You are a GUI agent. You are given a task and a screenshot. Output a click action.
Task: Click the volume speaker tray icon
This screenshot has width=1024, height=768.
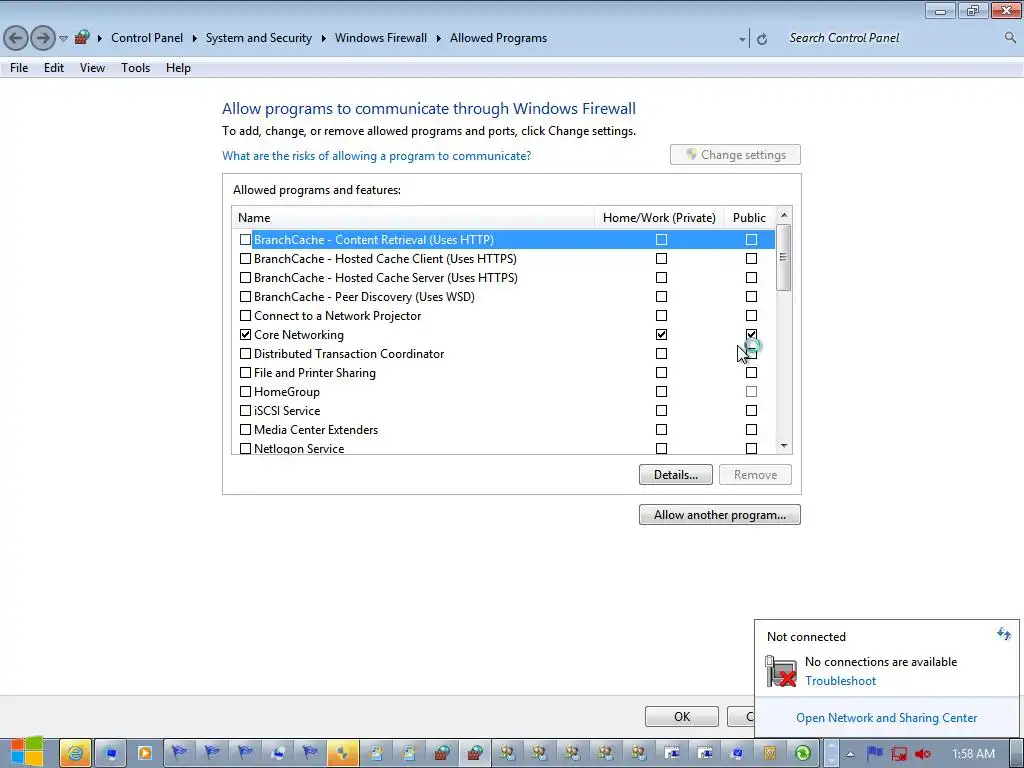point(923,754)
